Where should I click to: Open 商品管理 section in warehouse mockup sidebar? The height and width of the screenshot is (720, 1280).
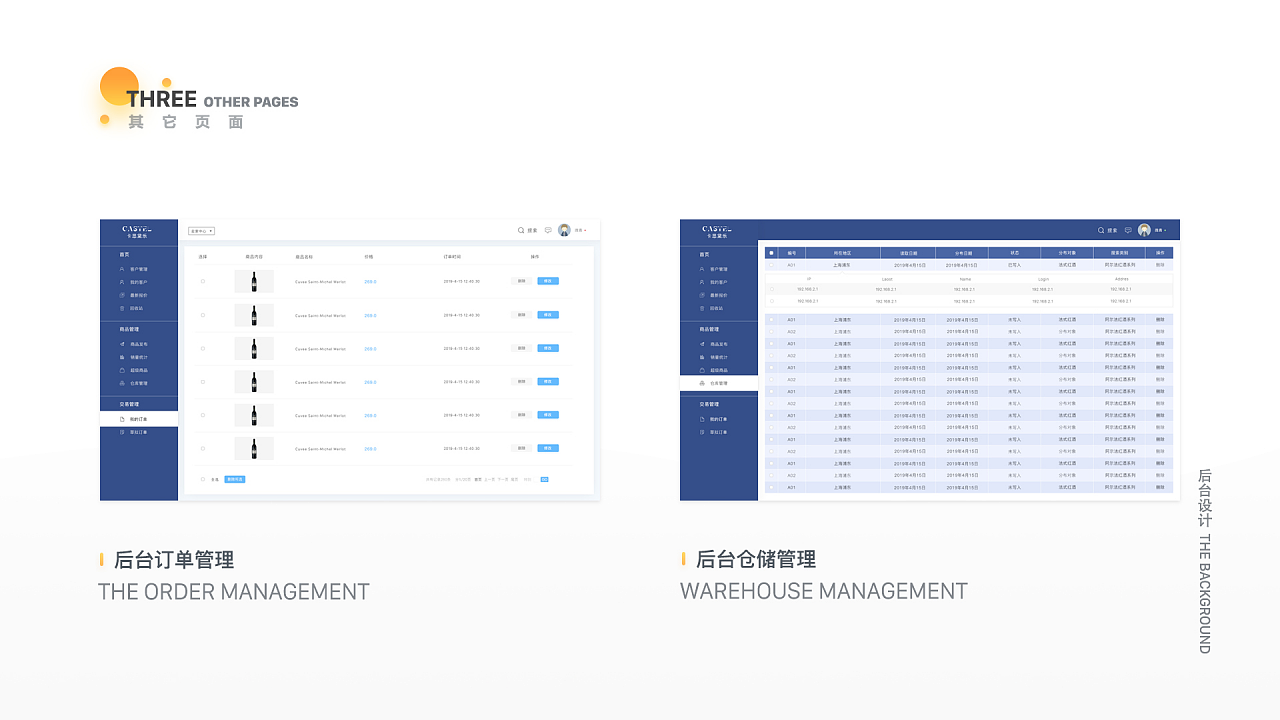709,329
